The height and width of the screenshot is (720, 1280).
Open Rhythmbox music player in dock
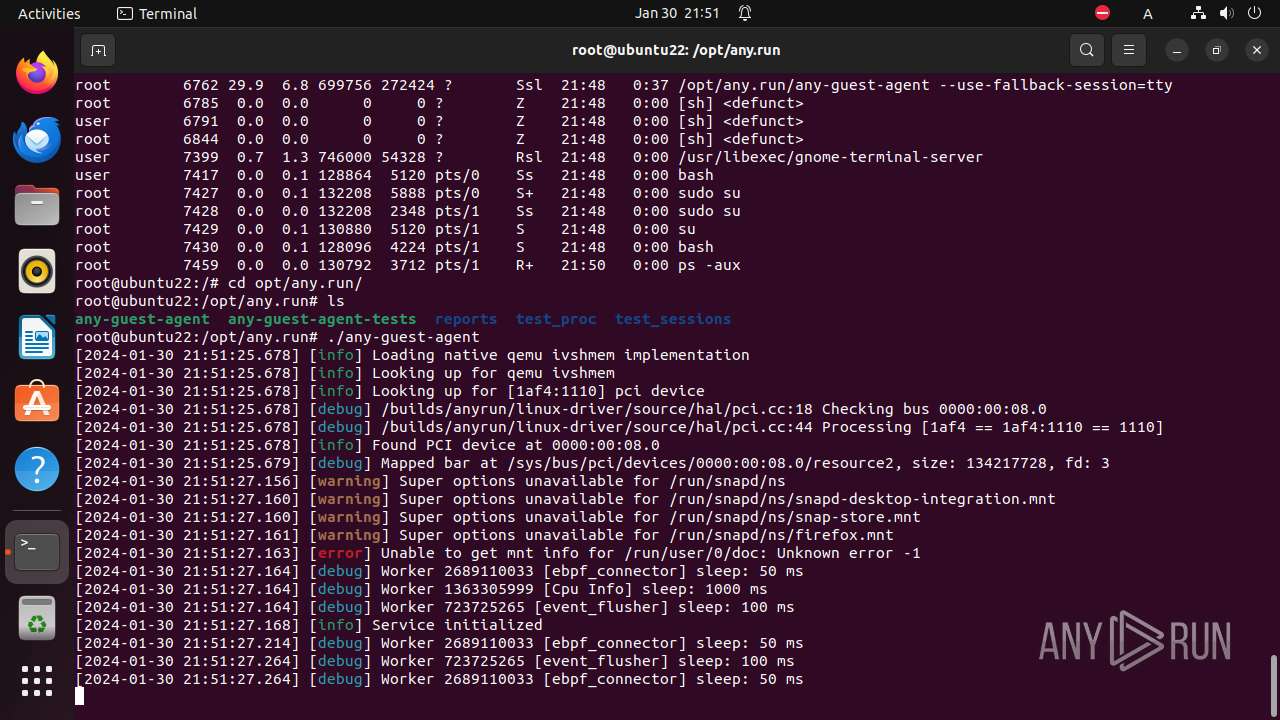[x=37, y=271]
